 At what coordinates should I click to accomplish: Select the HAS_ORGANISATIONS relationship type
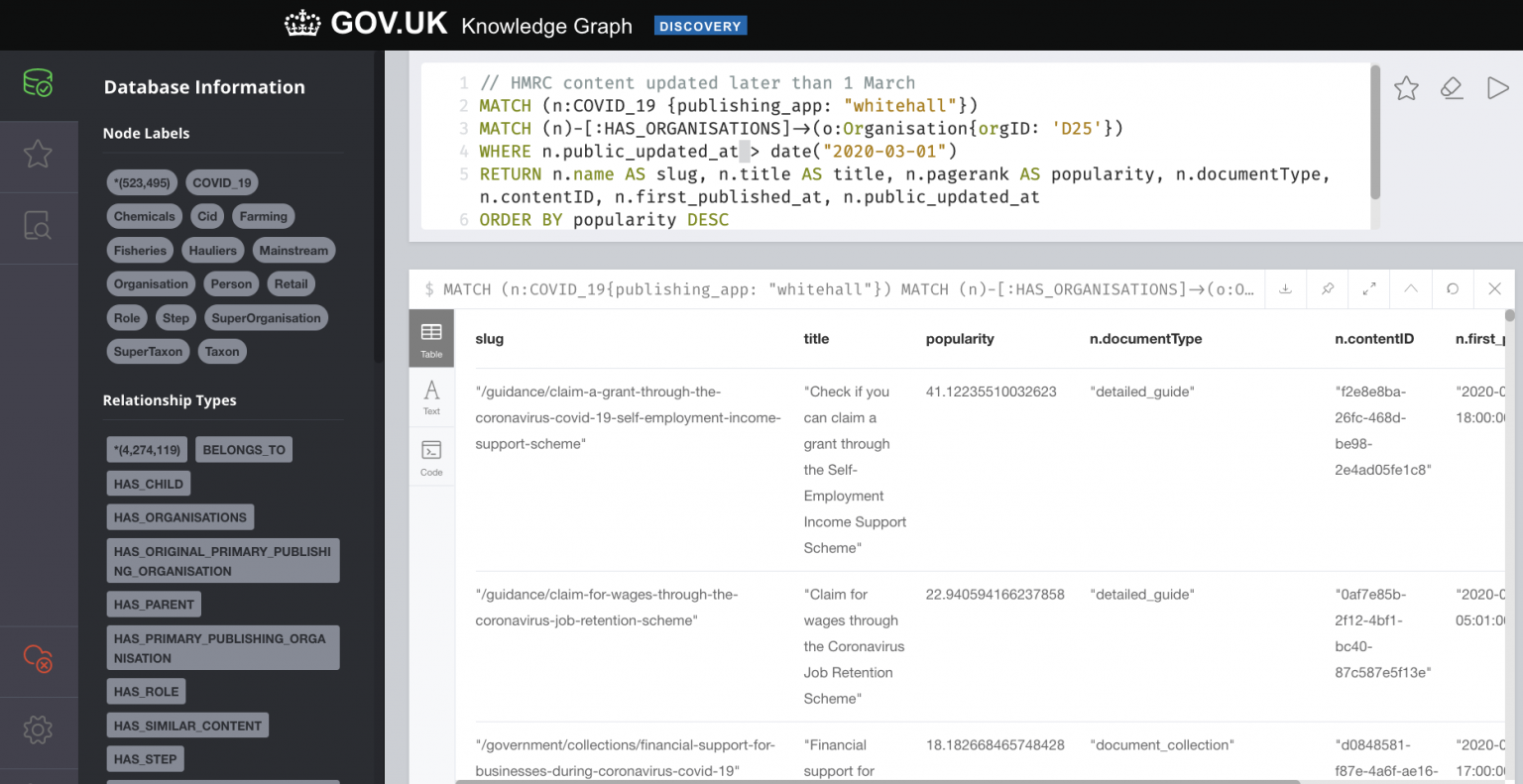(x=179, y=516)
